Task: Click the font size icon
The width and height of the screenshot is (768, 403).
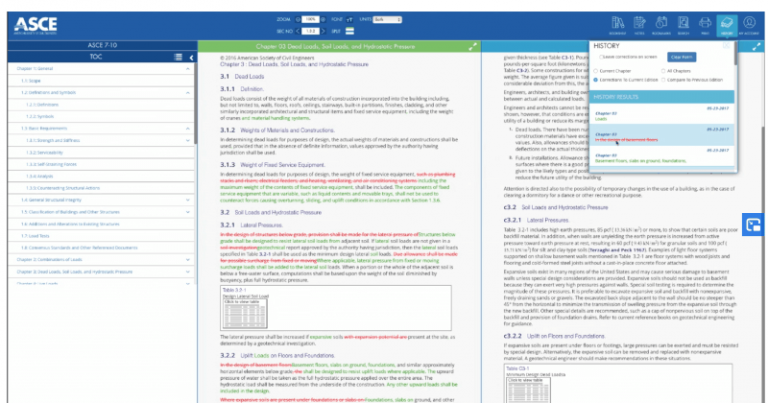Action: pos(350,20)
